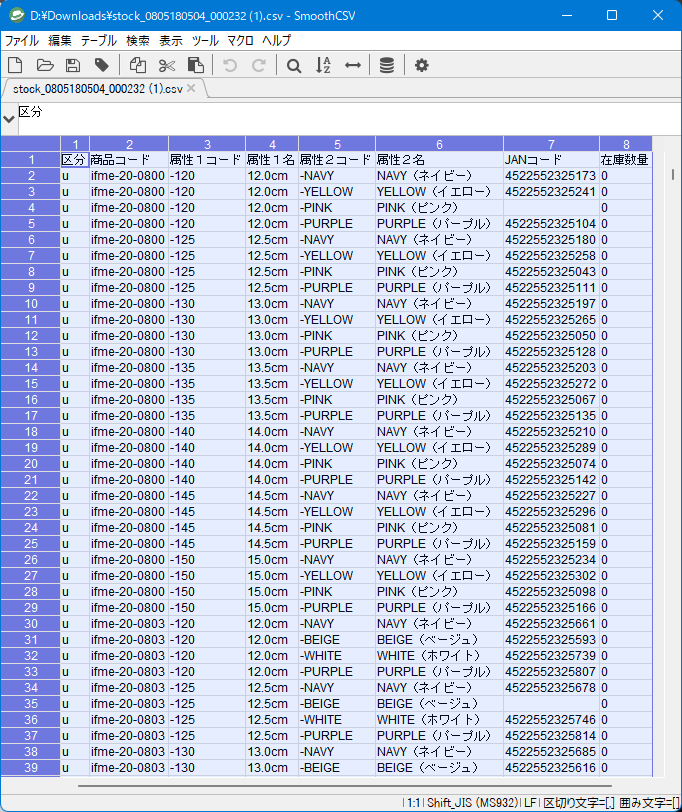The width and height of the screenshot is (682, 812).
Task: Open settings with the gear icon
Action: [422, 66]
